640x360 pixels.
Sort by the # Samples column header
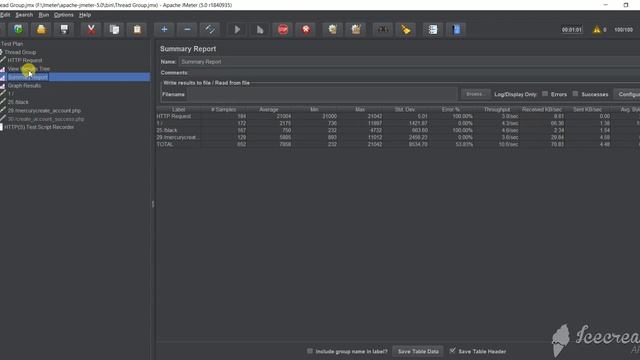pos(224,109)
